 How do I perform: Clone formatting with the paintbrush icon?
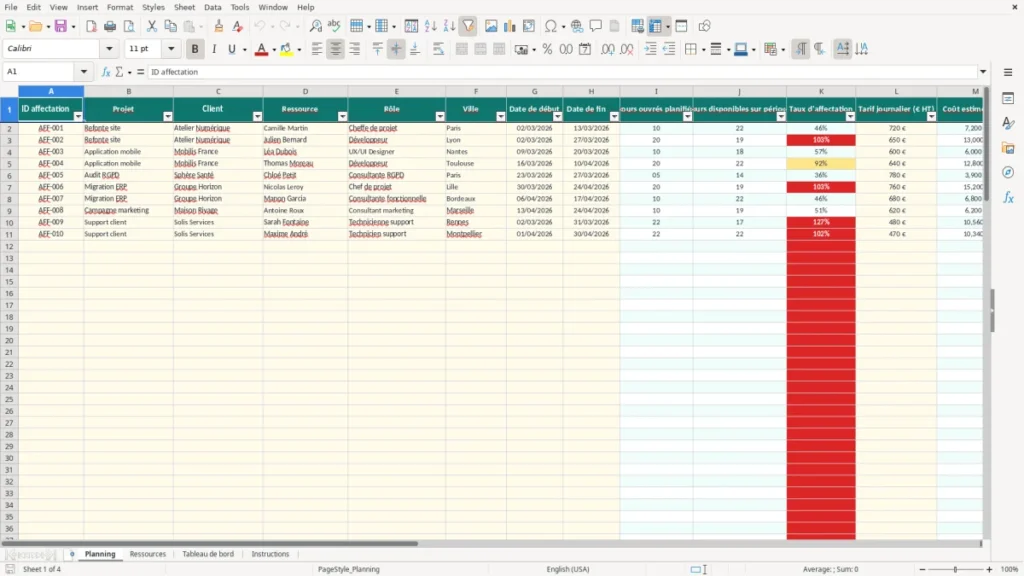[x=219, y=26]
